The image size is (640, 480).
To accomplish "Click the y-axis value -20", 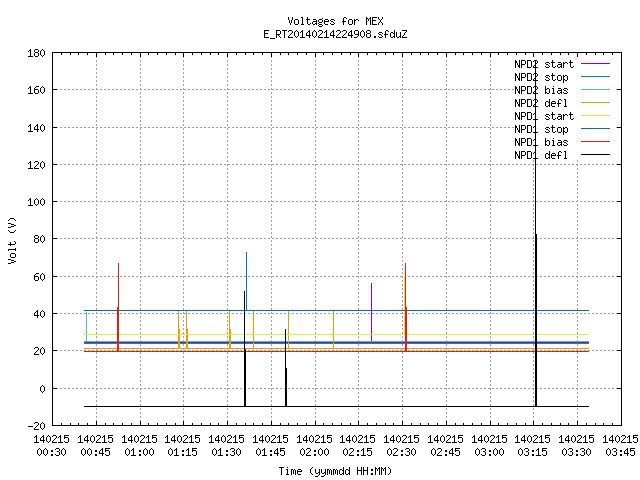I will pyautogui.click(x=36, y=426).
